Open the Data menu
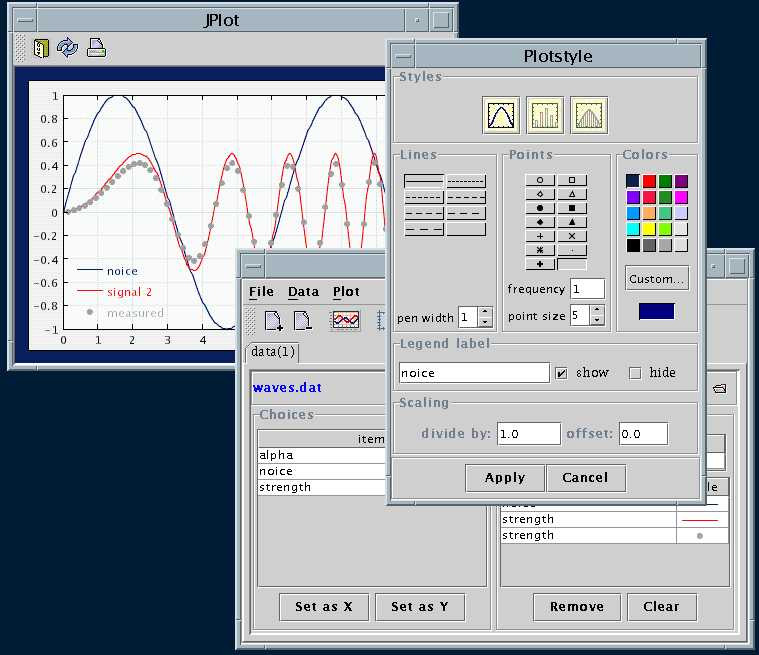The image size is (759, 655). tap(304, 291)
